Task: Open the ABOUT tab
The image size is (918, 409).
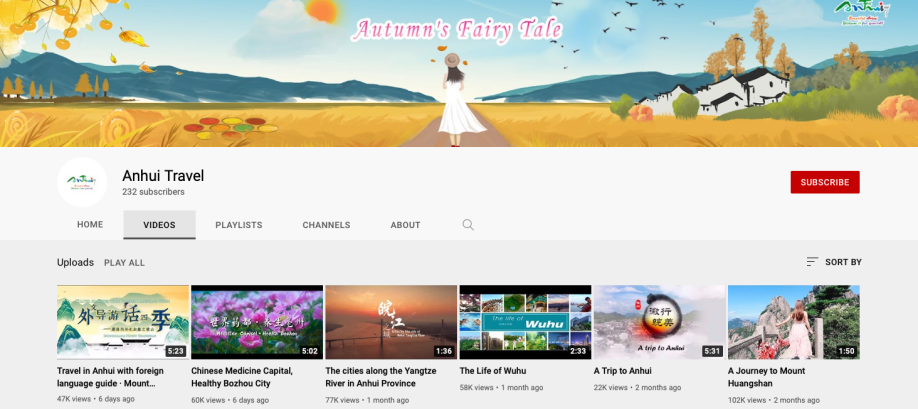Action: pyautogui.click(x=405, y=225)
